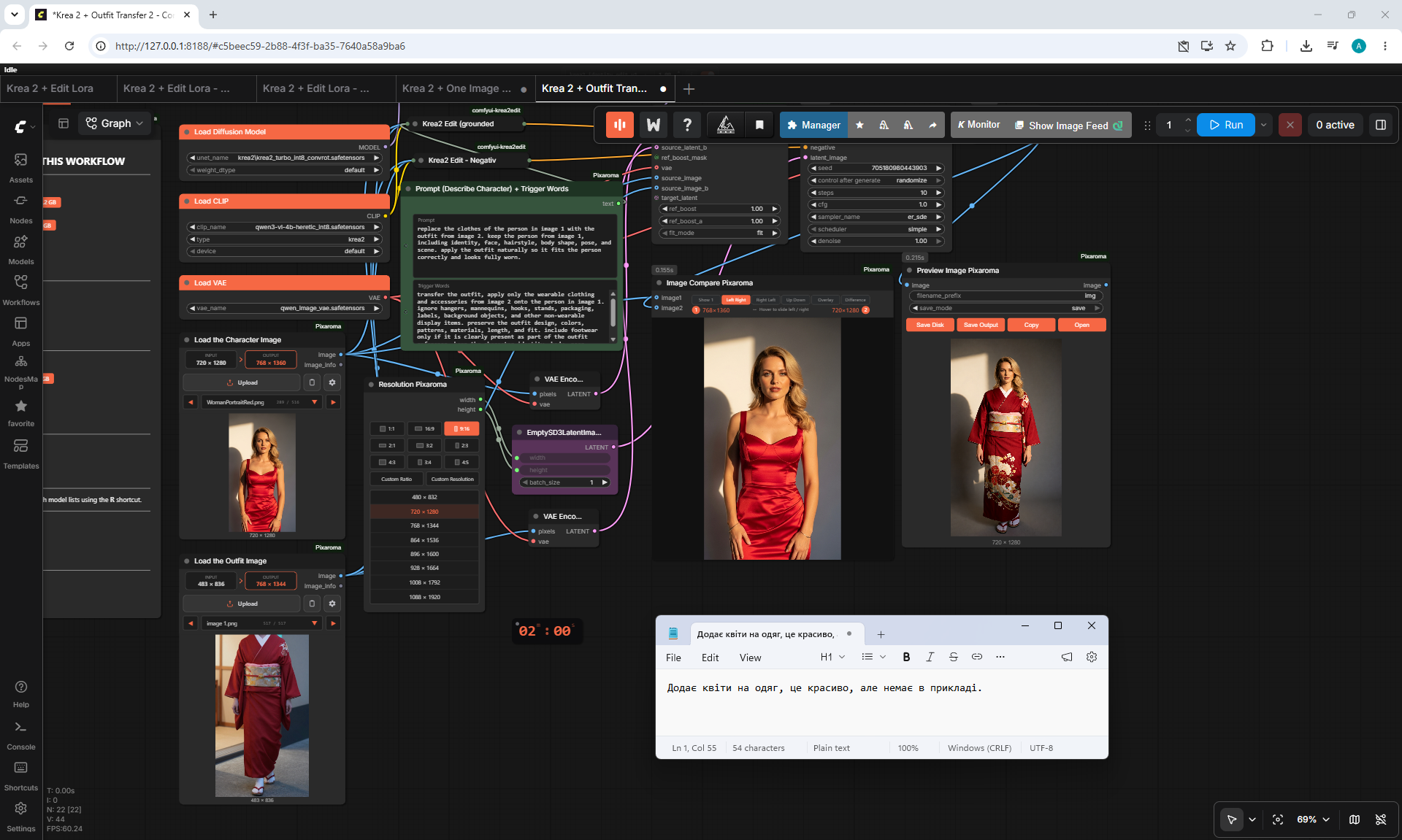Image resolution: width=1402 pixels, height=840 pixels.
Task: Open the Console panel
Action: [21, 734]
